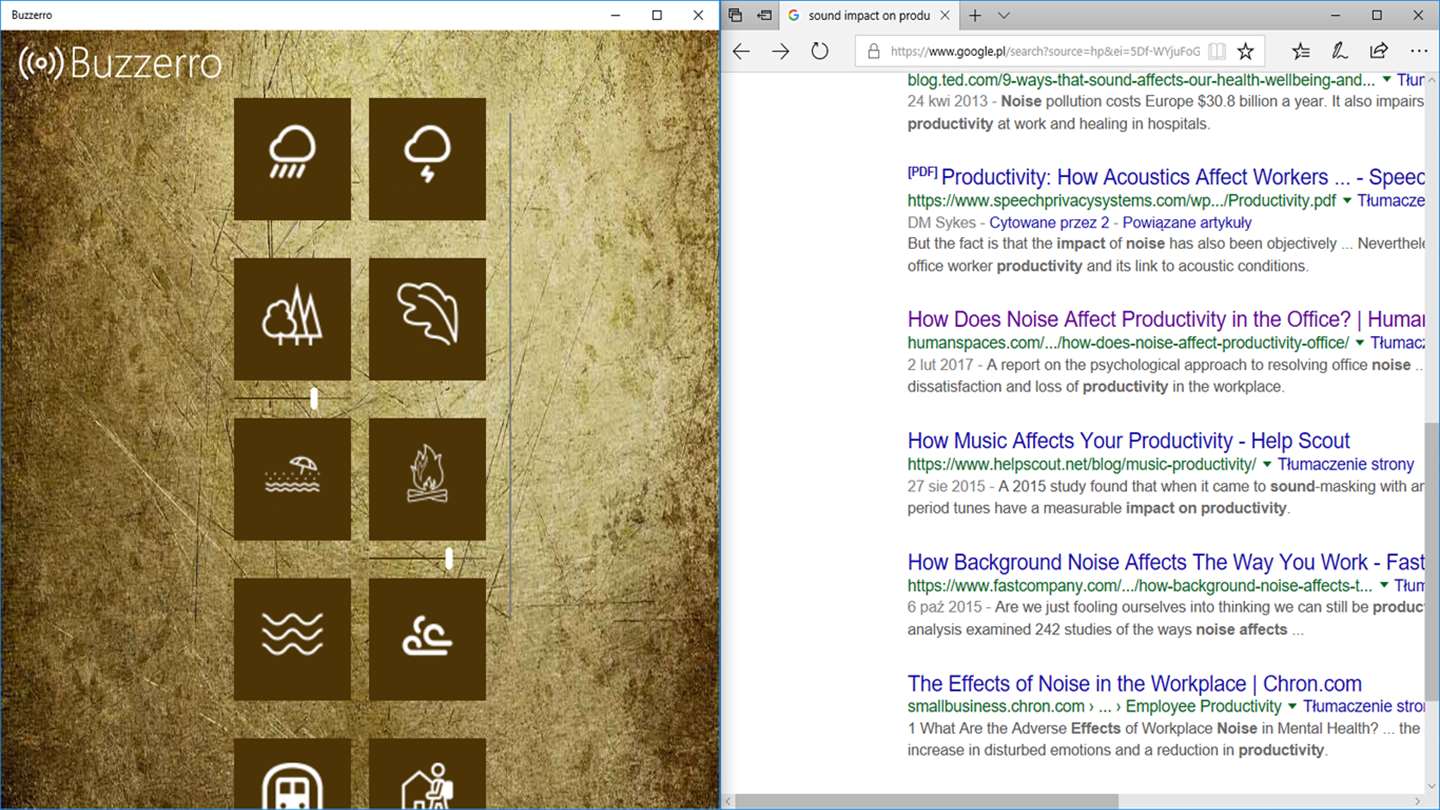
Task: Show the tabs you've set aside
Action: [x=735, y=15]
